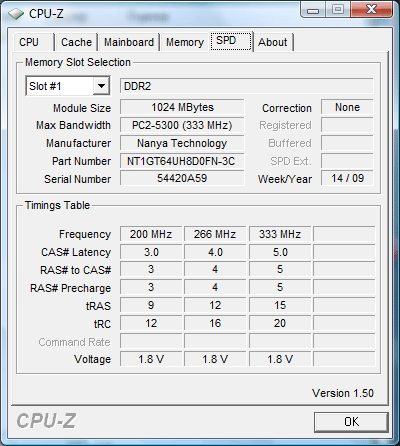Minimize the CPU-Z window
This screenshot has width=400, height=446.
(x=312, y=10)
